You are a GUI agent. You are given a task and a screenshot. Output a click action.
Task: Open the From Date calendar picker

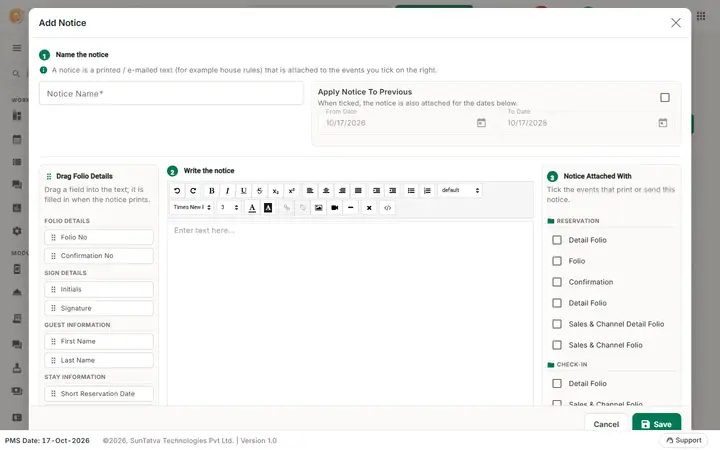[x=481, y=123]
